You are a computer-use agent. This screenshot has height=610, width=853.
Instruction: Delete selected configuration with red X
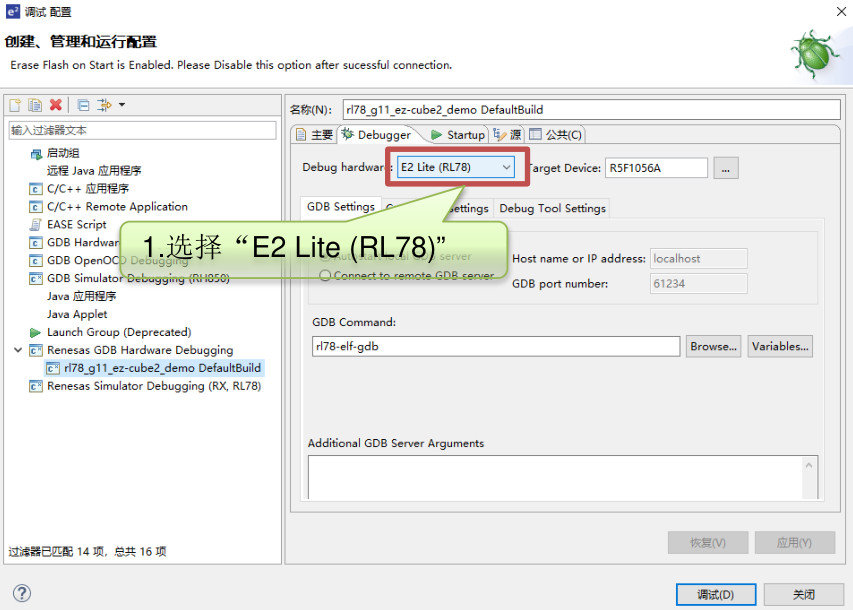point(55,104)
